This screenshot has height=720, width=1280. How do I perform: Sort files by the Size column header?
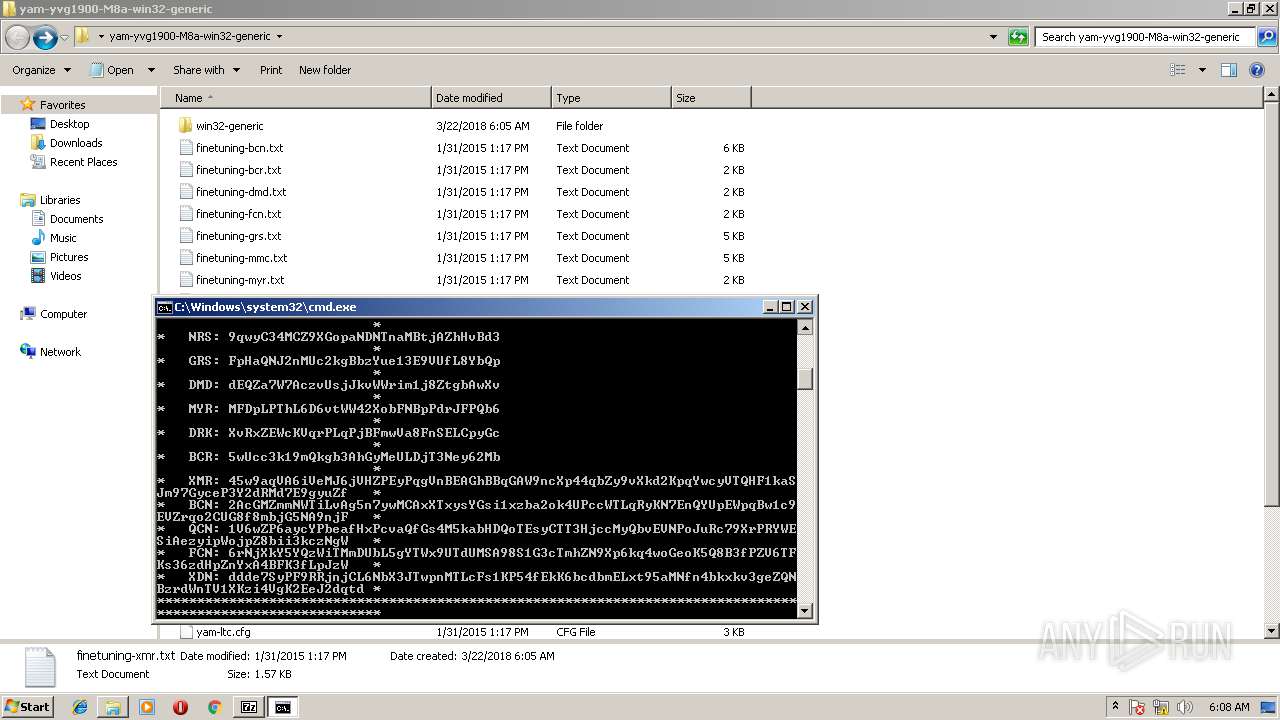coord(711,98)
